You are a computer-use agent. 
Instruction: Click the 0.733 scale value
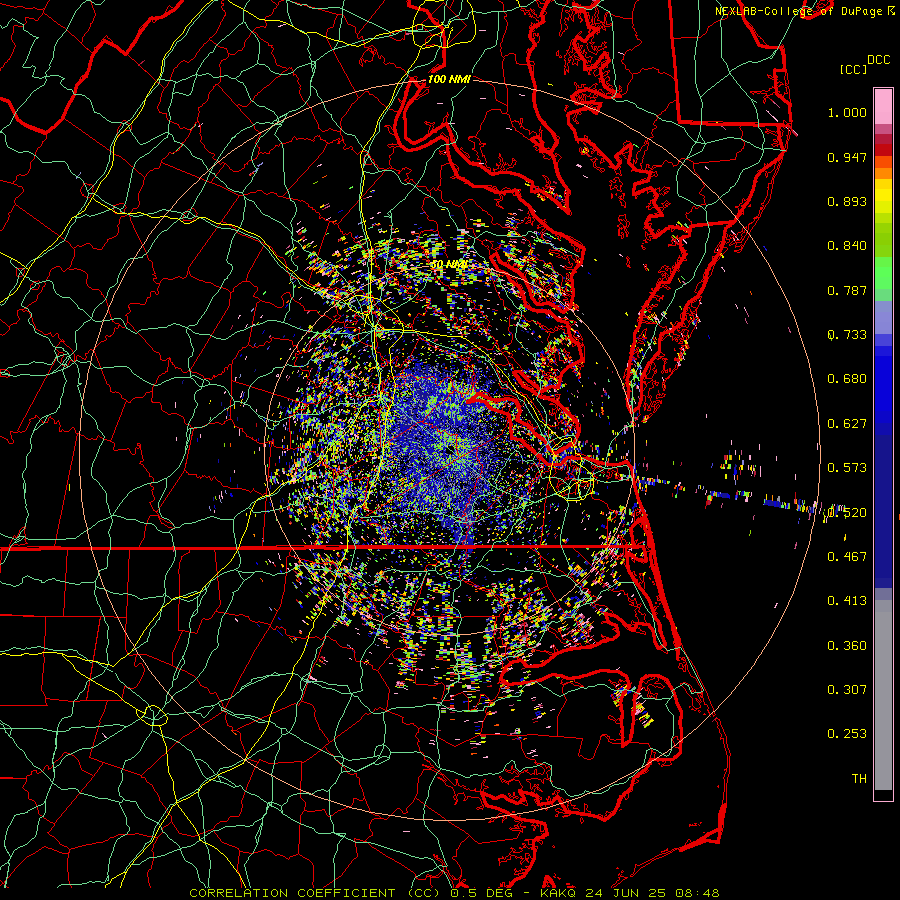847,335
